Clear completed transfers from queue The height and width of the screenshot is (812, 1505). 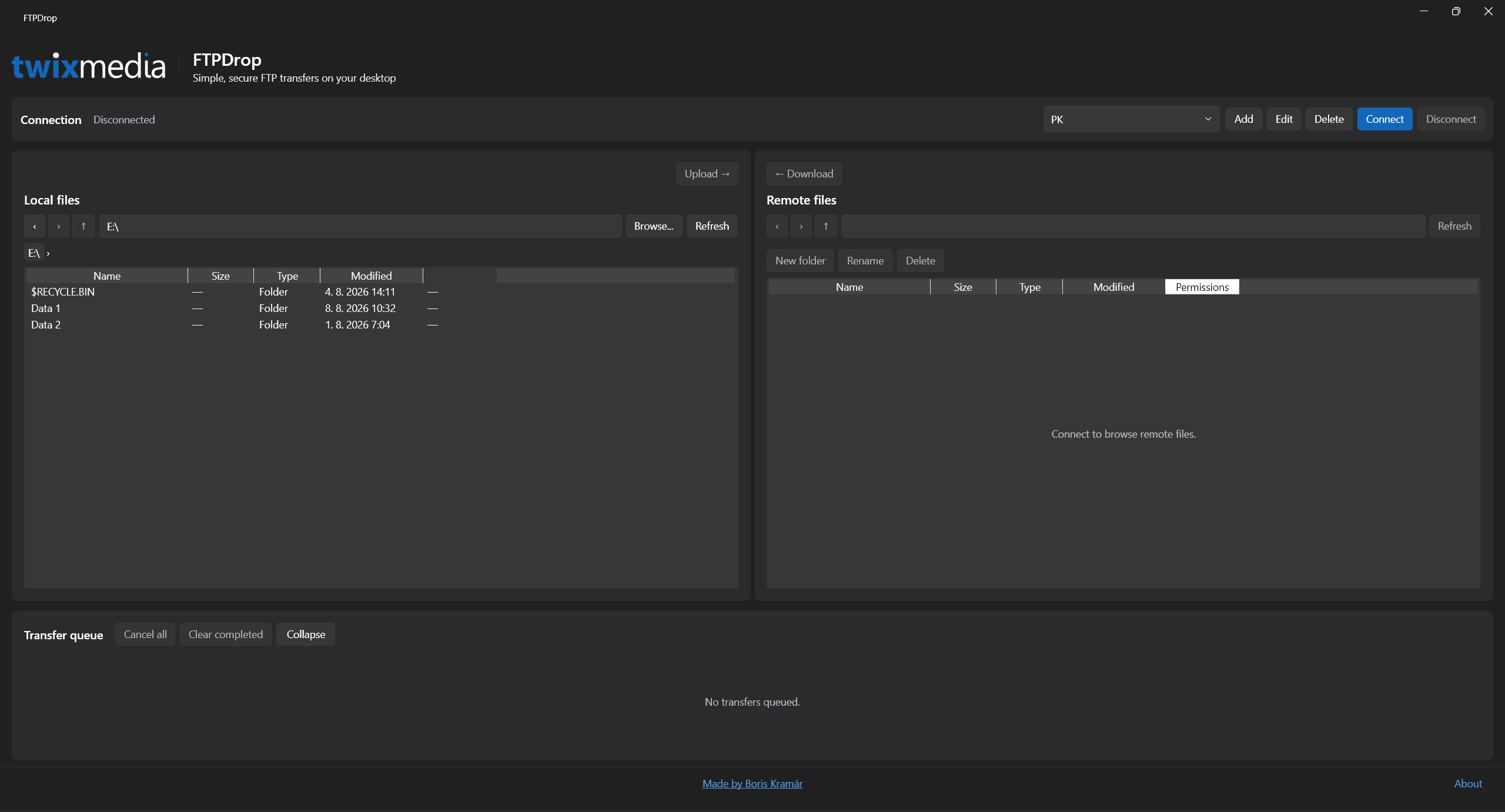226,635
